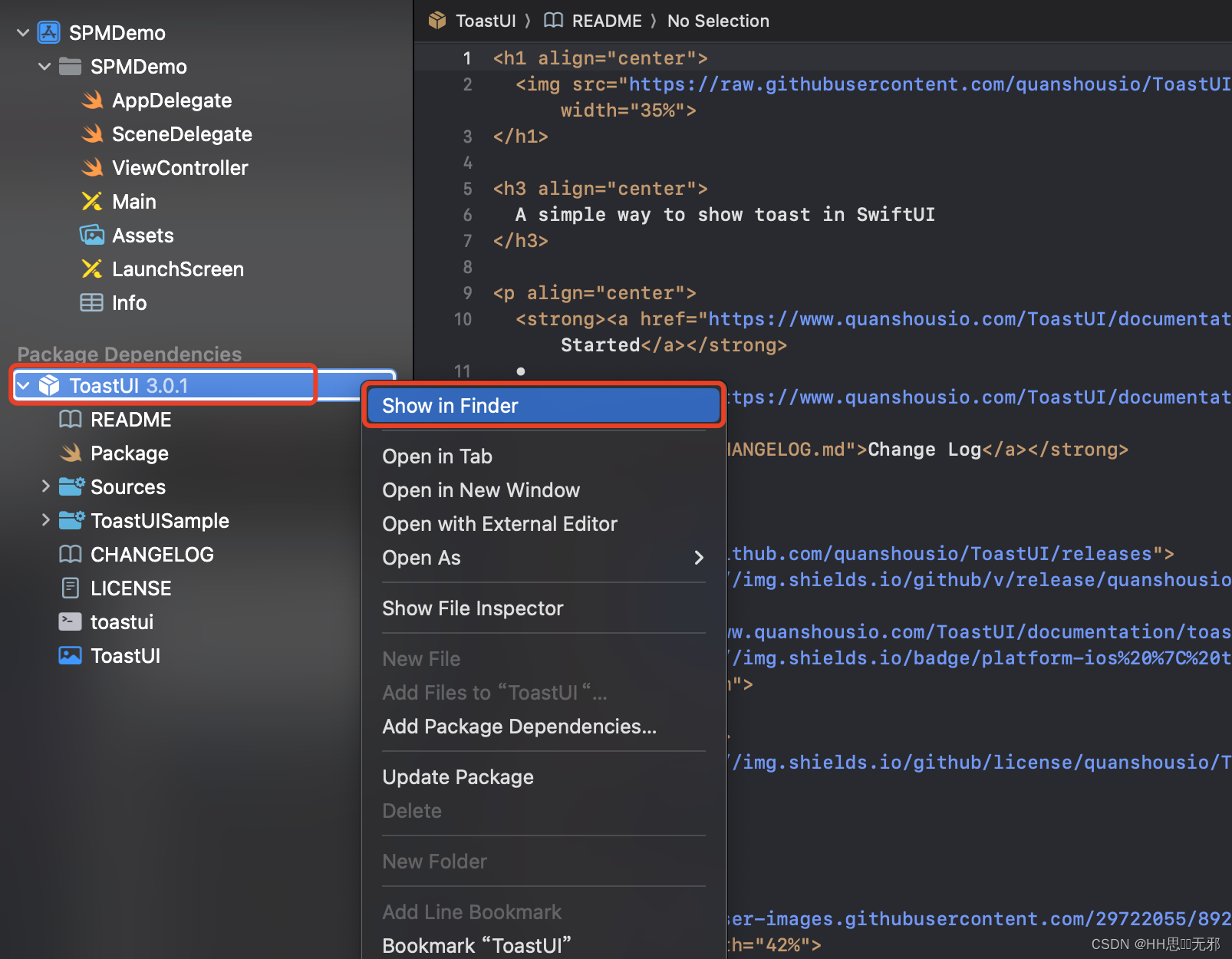Choose Show in Finder
The height and width of the screenshot is (959, 1232).
click(544, 406)
